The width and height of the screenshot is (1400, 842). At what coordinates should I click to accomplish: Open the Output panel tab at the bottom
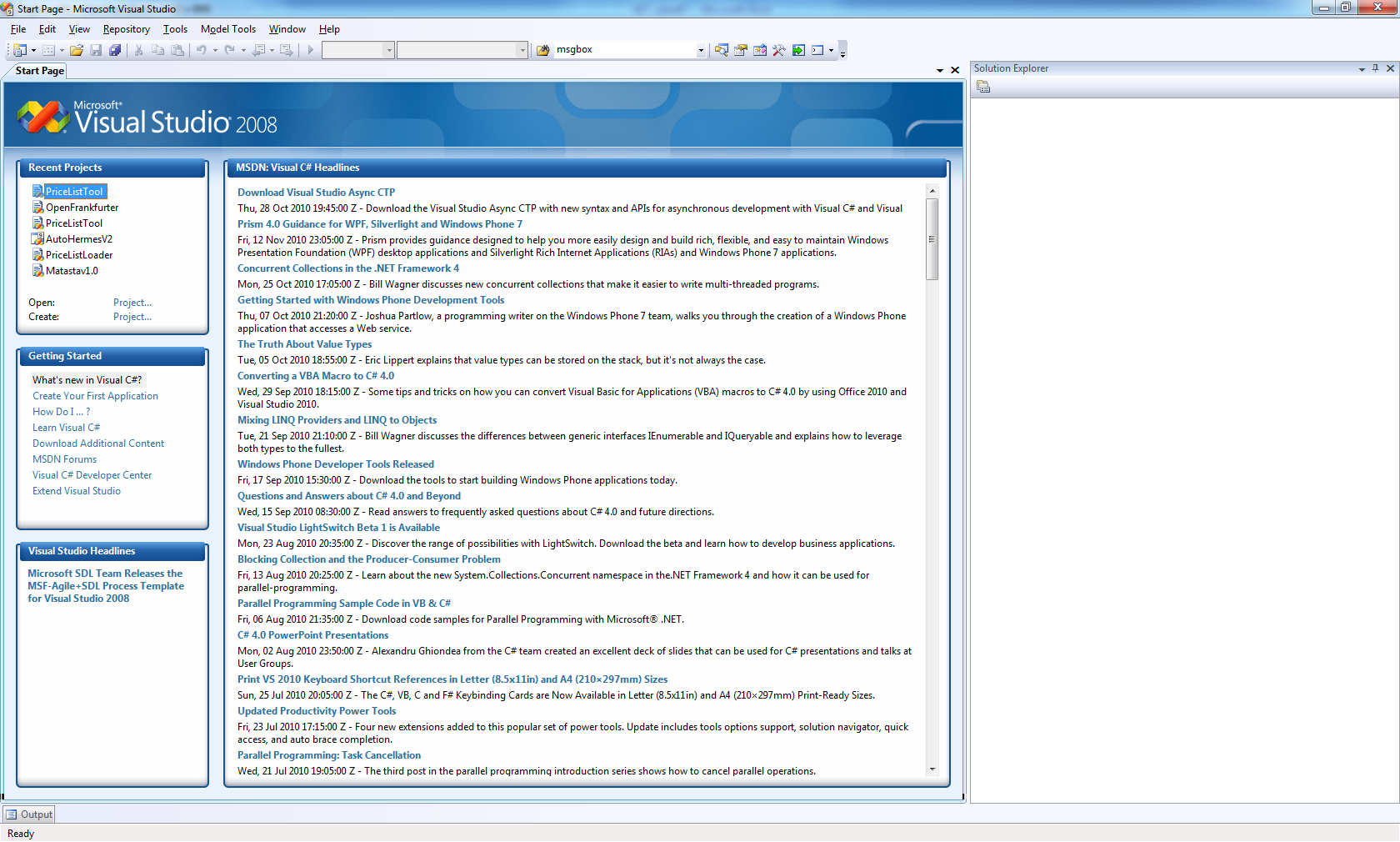point(29,814)
